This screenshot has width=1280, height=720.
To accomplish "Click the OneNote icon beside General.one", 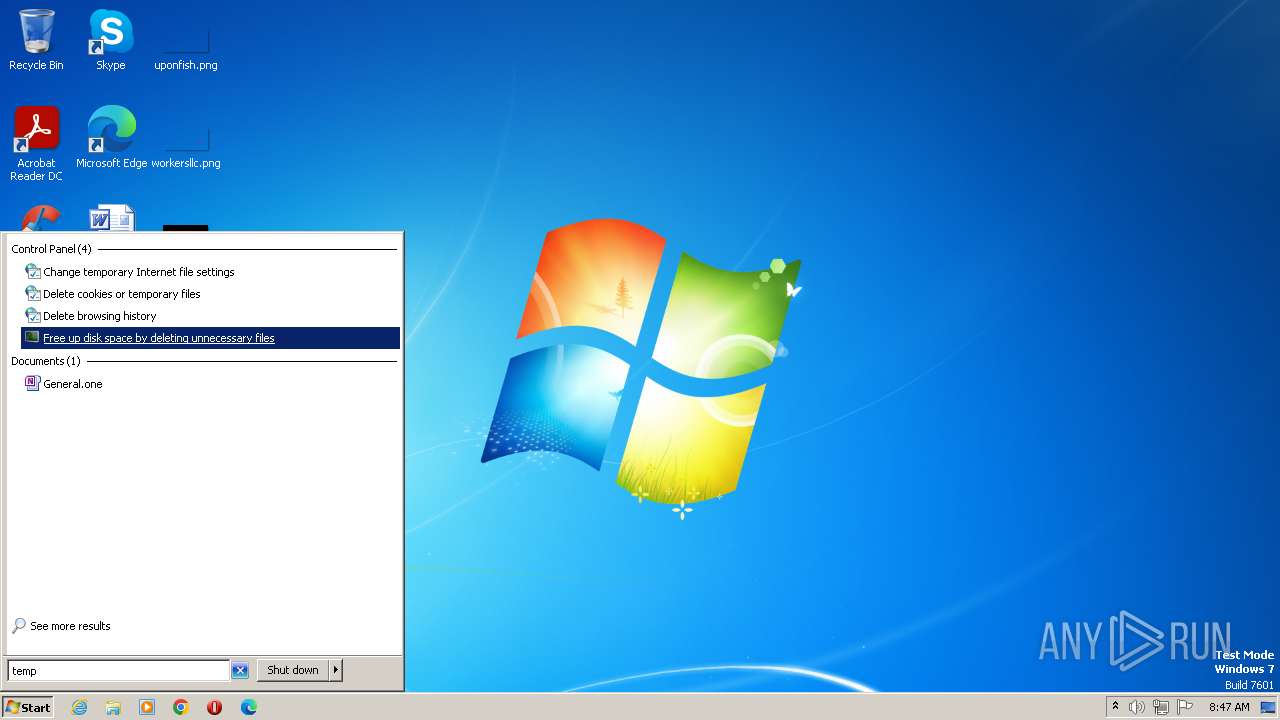I will coord(32,383).
